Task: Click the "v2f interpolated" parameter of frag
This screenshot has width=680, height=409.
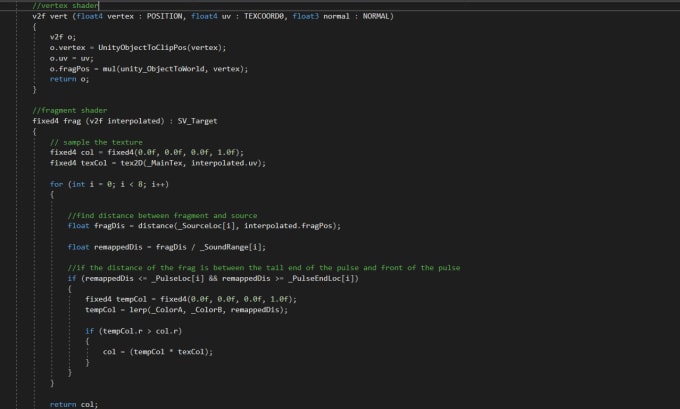Action: (125, 121)
